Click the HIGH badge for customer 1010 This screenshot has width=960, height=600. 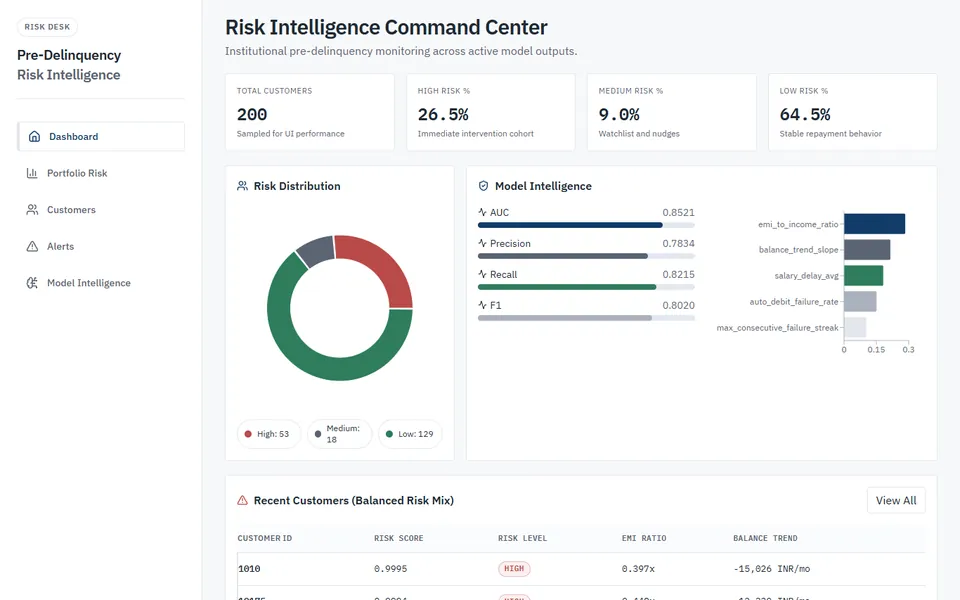[x=514, y=569]
